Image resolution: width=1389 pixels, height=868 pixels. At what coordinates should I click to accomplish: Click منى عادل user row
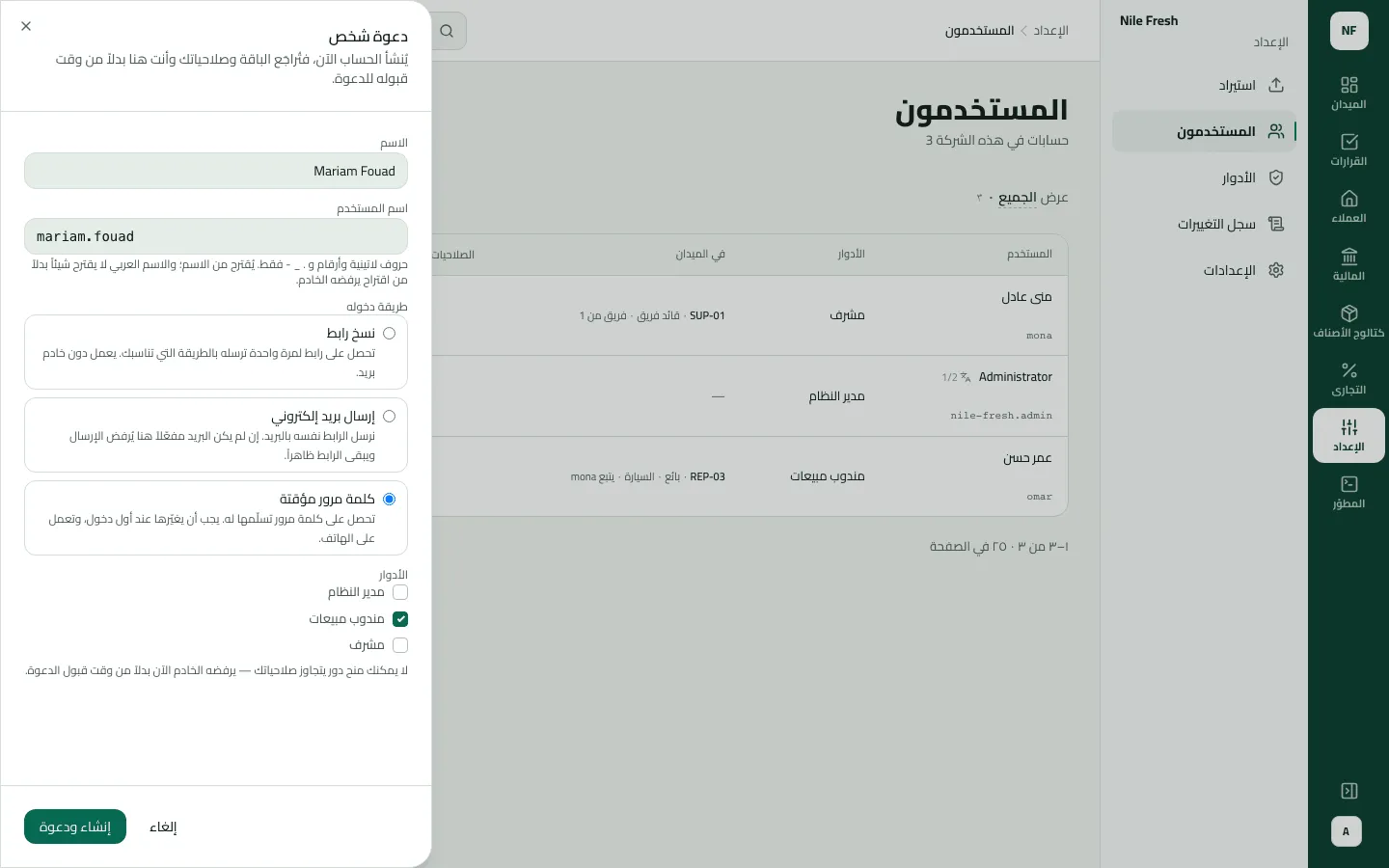click(x=750, y=315)
